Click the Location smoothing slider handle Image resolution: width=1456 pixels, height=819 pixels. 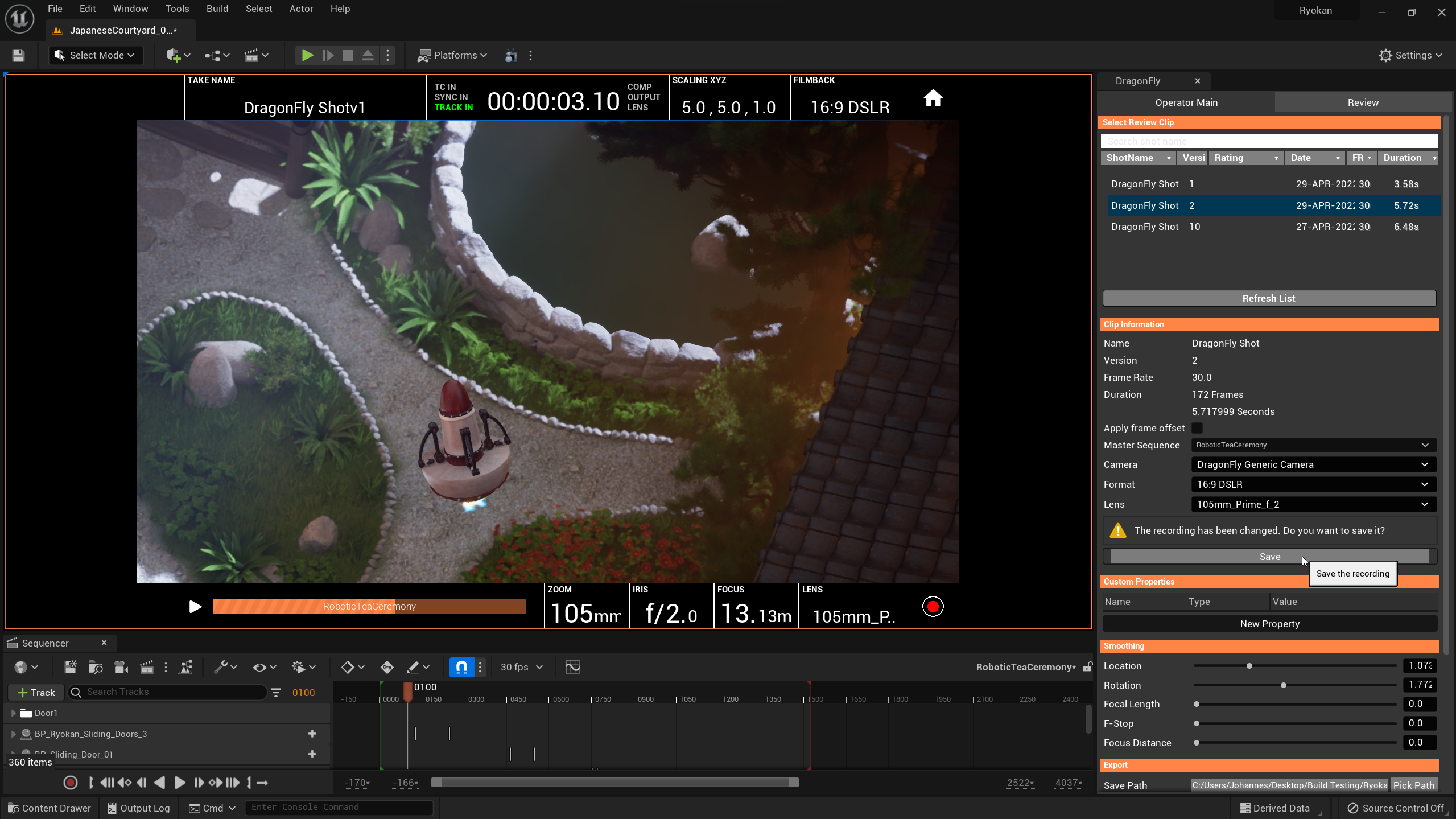click(x=1249, y=666)
